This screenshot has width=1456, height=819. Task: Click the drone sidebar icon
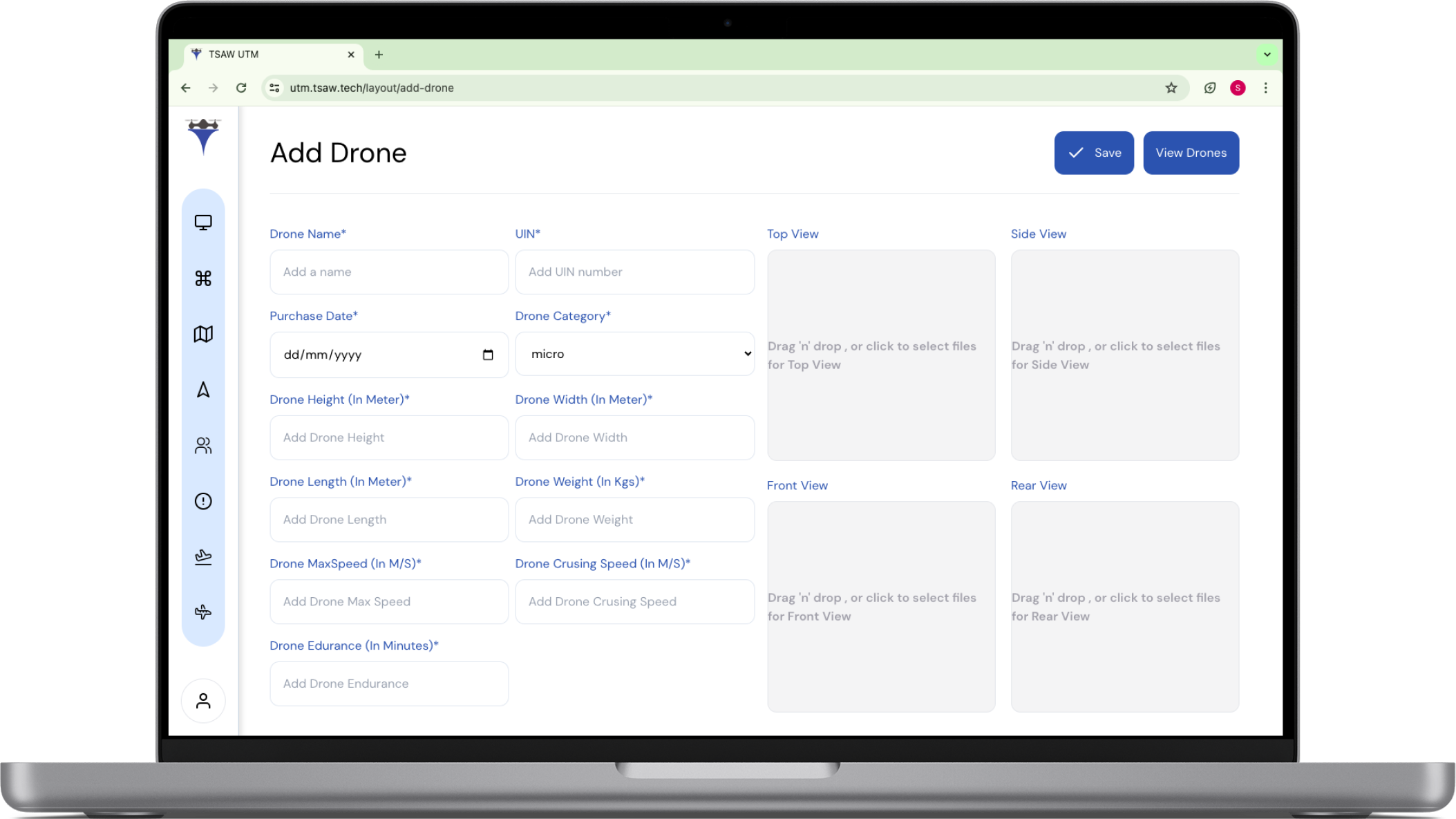pos(203,612)
